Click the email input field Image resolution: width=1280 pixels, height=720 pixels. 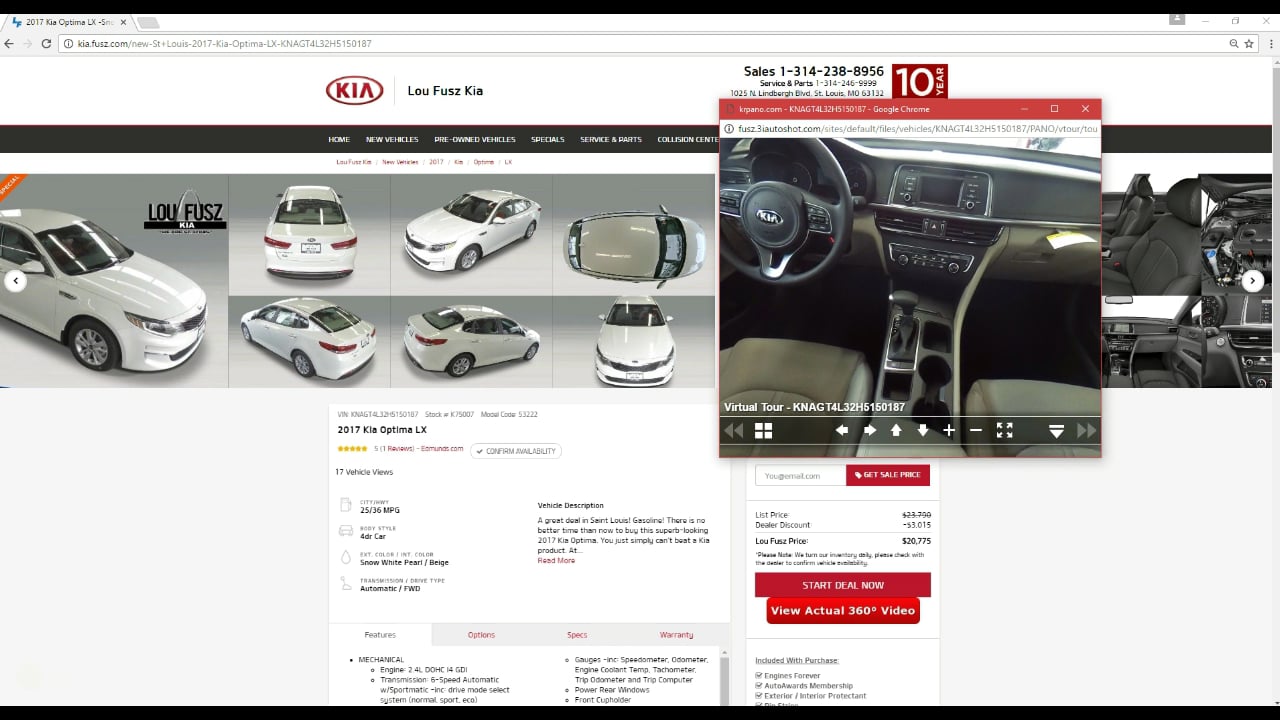800,475
